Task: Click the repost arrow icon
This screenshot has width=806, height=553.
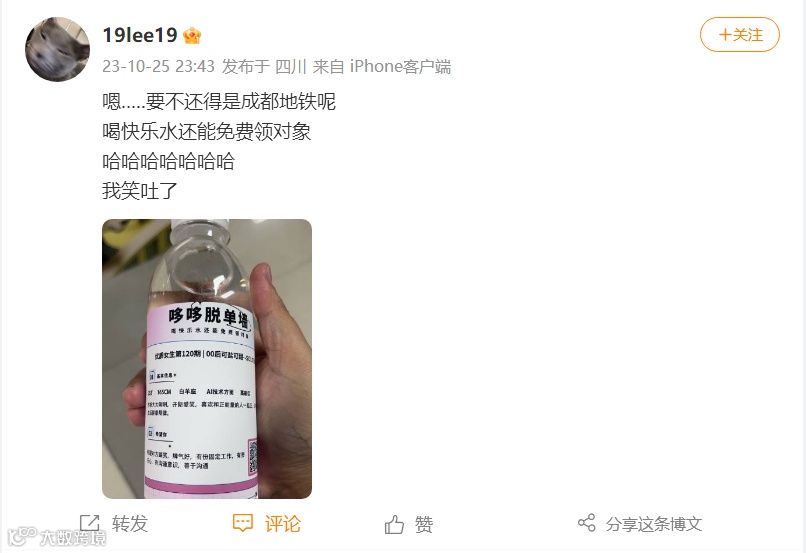Action: click(89, 523)
